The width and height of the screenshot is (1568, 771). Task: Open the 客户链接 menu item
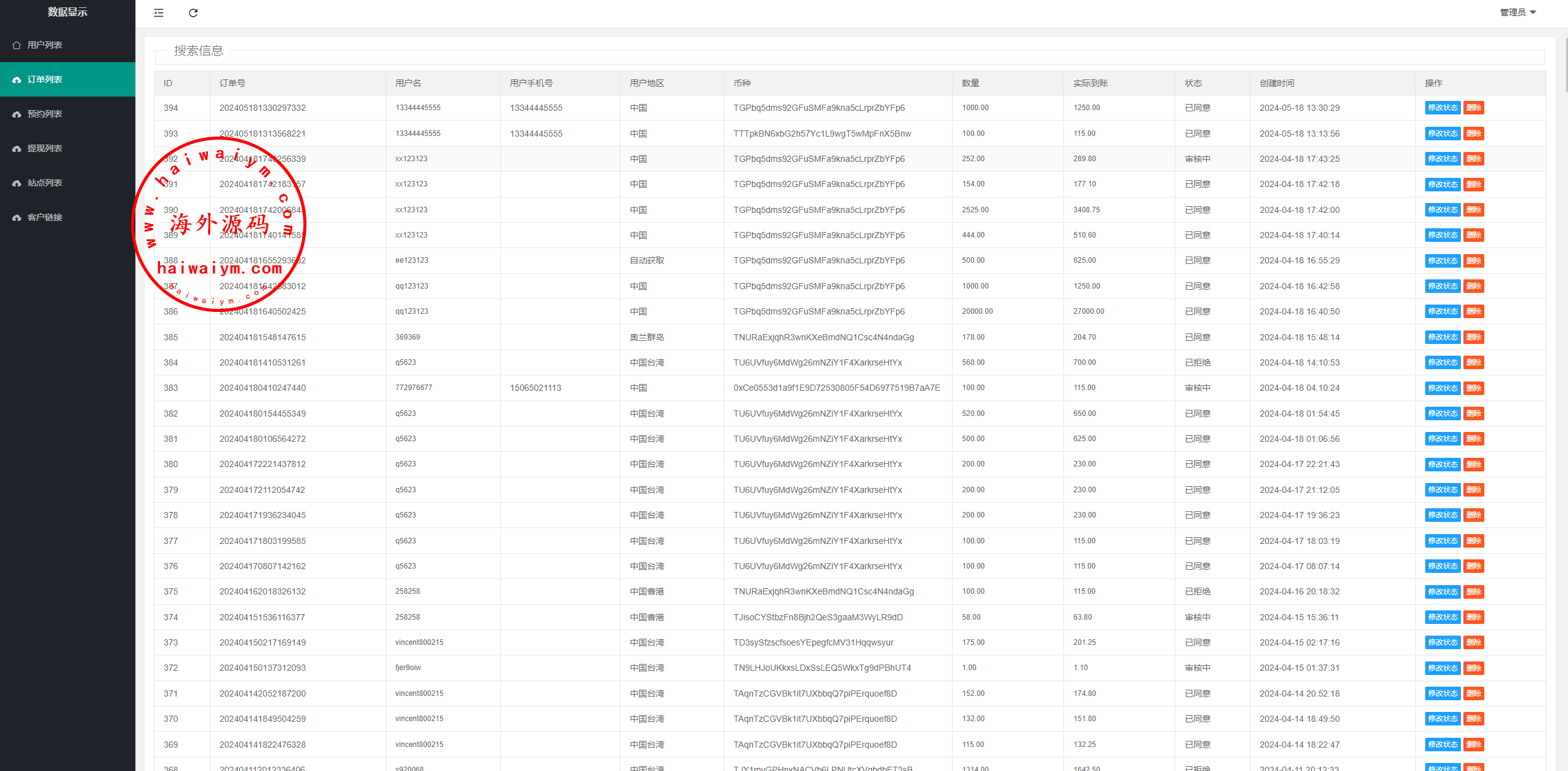[x=44, y=217]
